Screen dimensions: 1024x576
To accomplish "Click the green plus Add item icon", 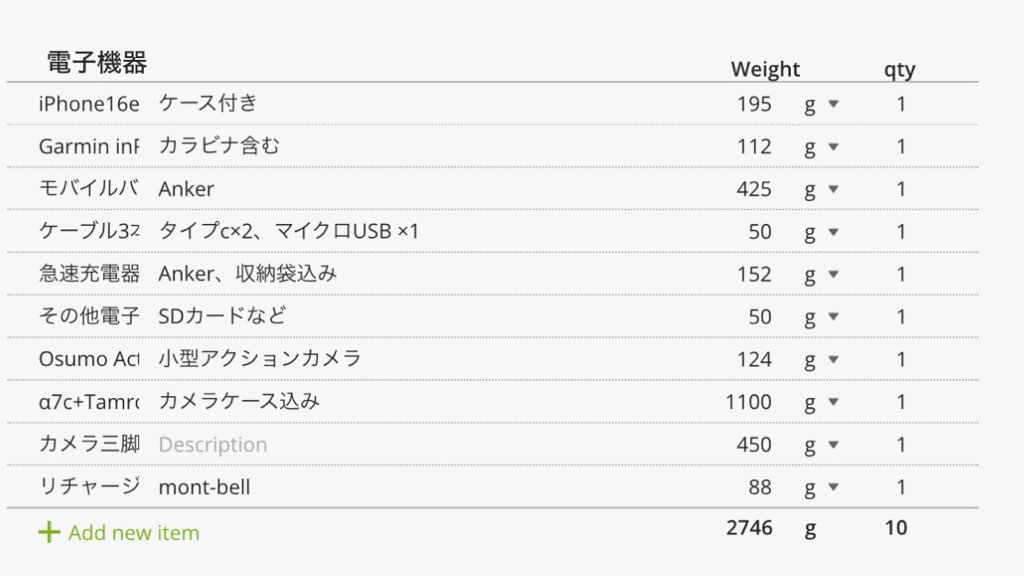I will [49, 532].
